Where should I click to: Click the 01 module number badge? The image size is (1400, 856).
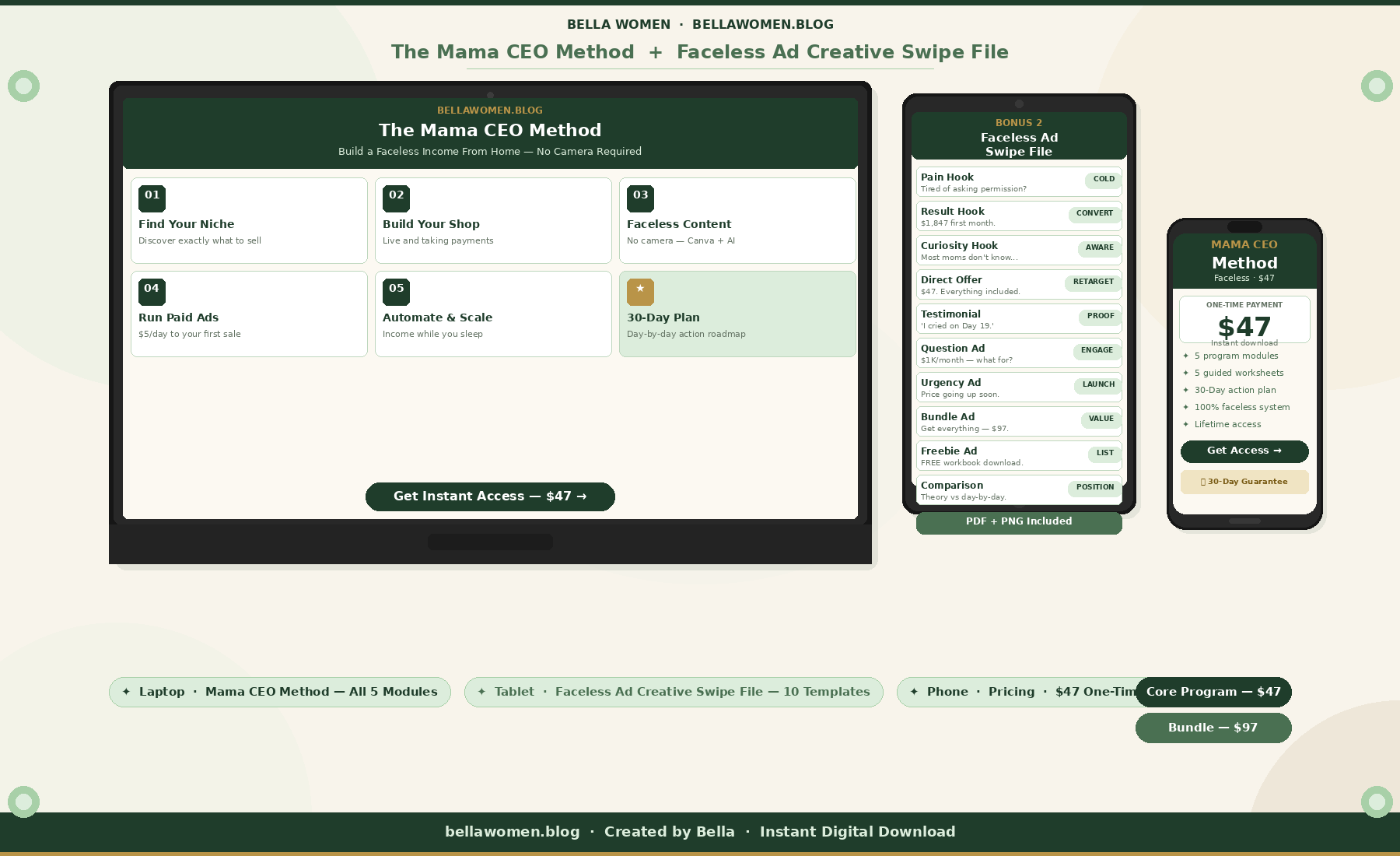point(152,198)
